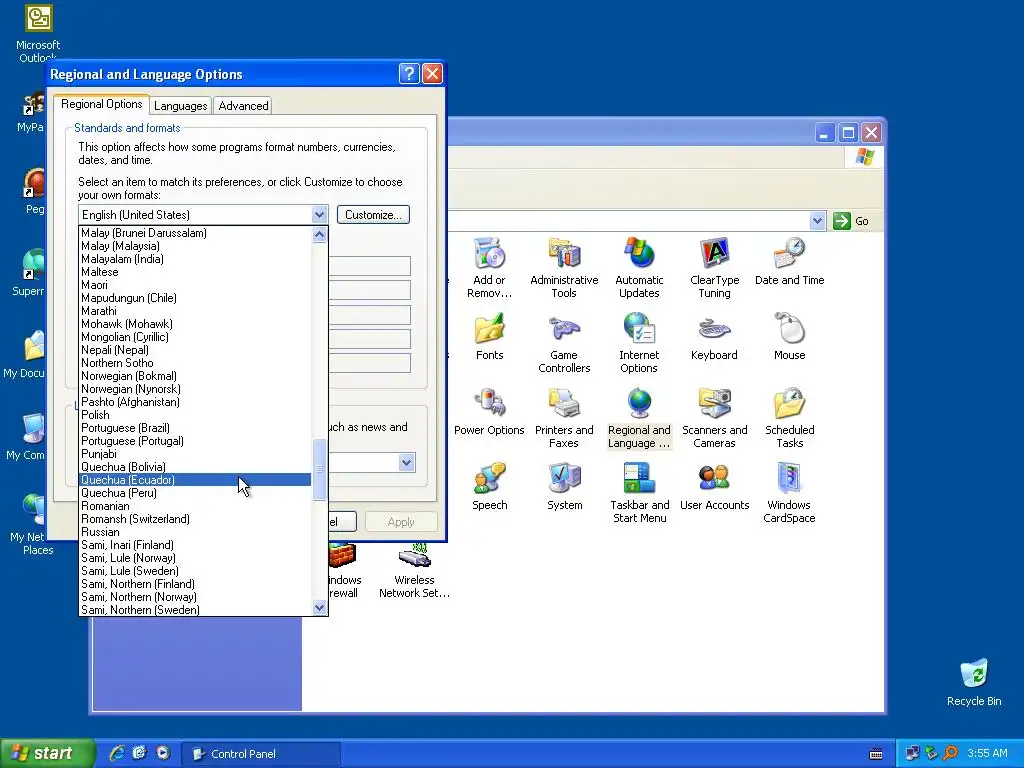Viewport: 1024px width, 768px height.
Task: Select Mapudungun (Chile) in list
Action: tap(195, 298)
